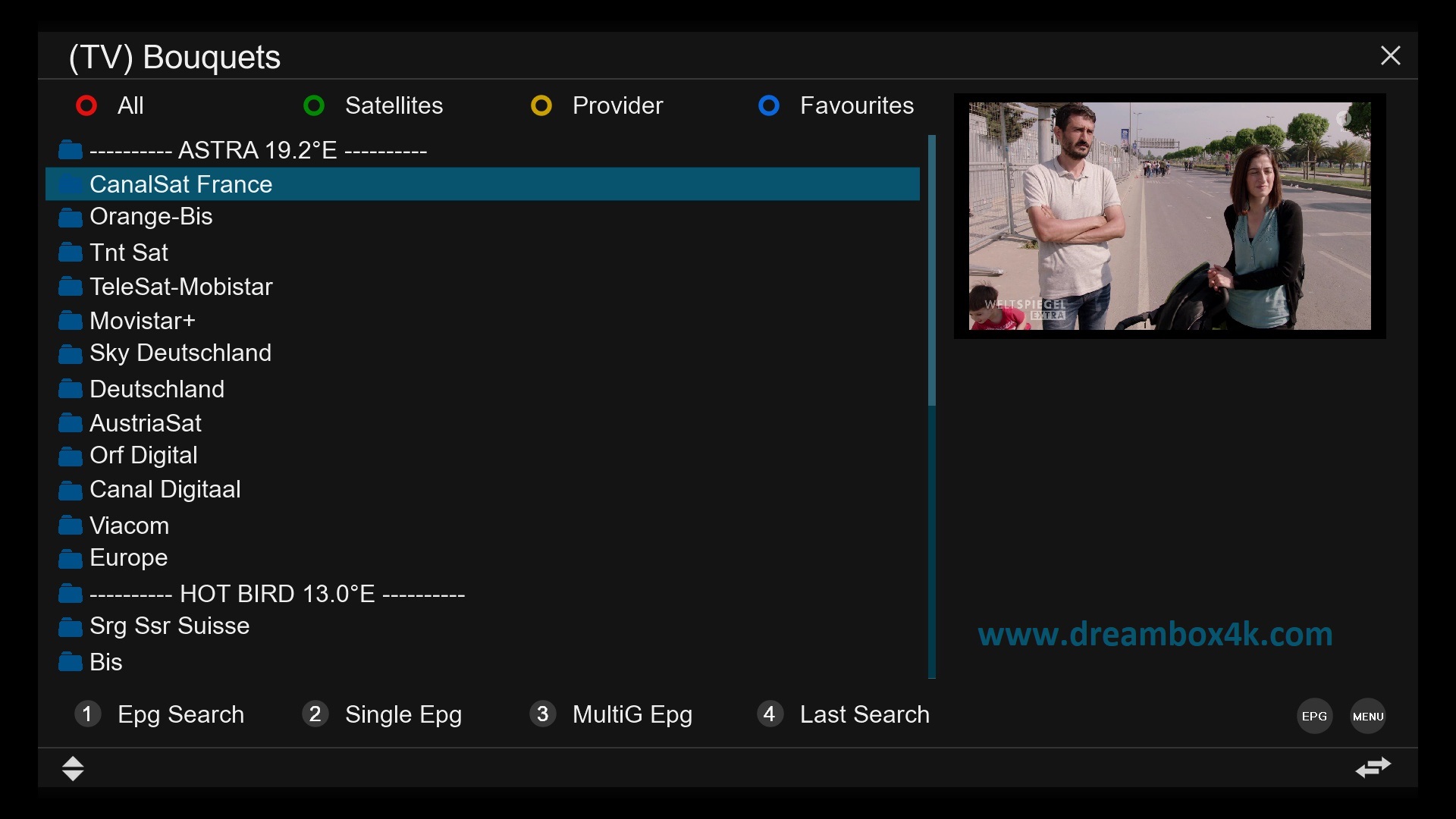1456x819 pixels.
Task: Switch to the Favourites view
Action: (857, 105)
